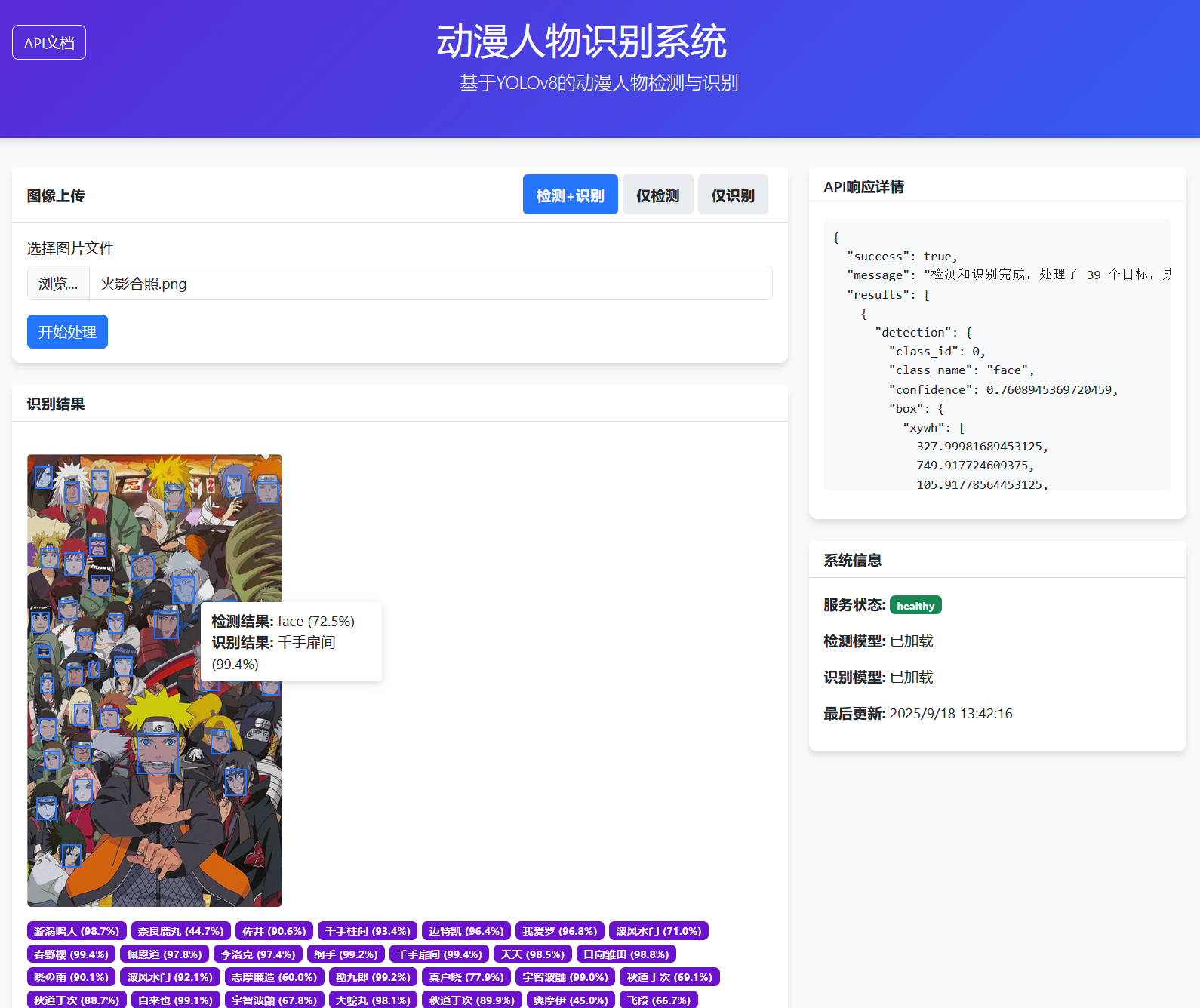Click the 奈良鹿丸 (44.7%) tag
Viewport: 1200px width, 1008px height.
pyautogui.click(x=181, y=931)
